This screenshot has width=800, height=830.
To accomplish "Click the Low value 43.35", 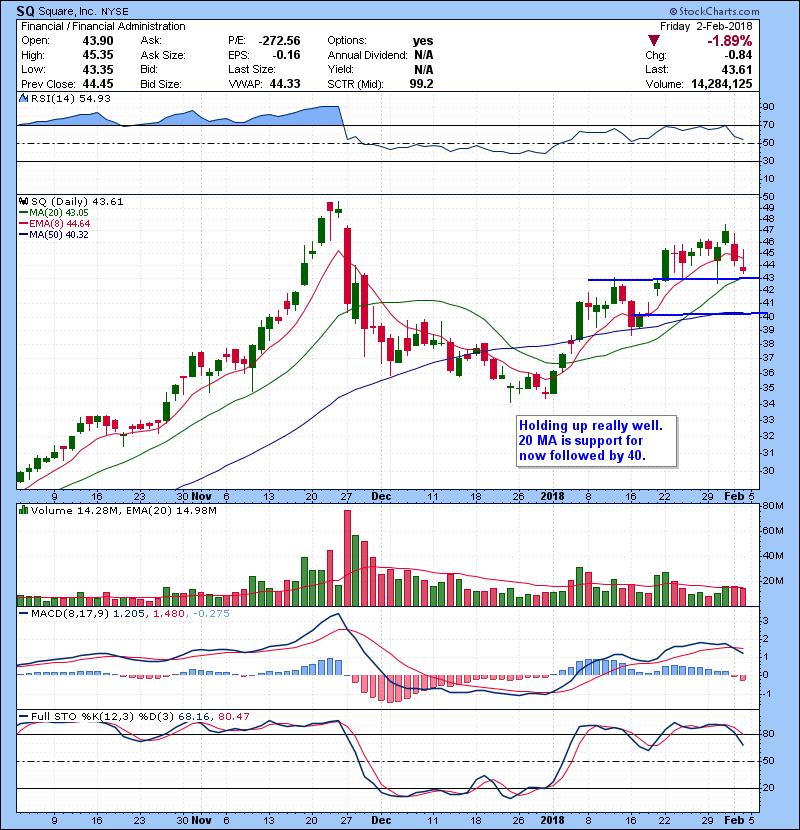I will pyautogui.click(x=98, y=69).
